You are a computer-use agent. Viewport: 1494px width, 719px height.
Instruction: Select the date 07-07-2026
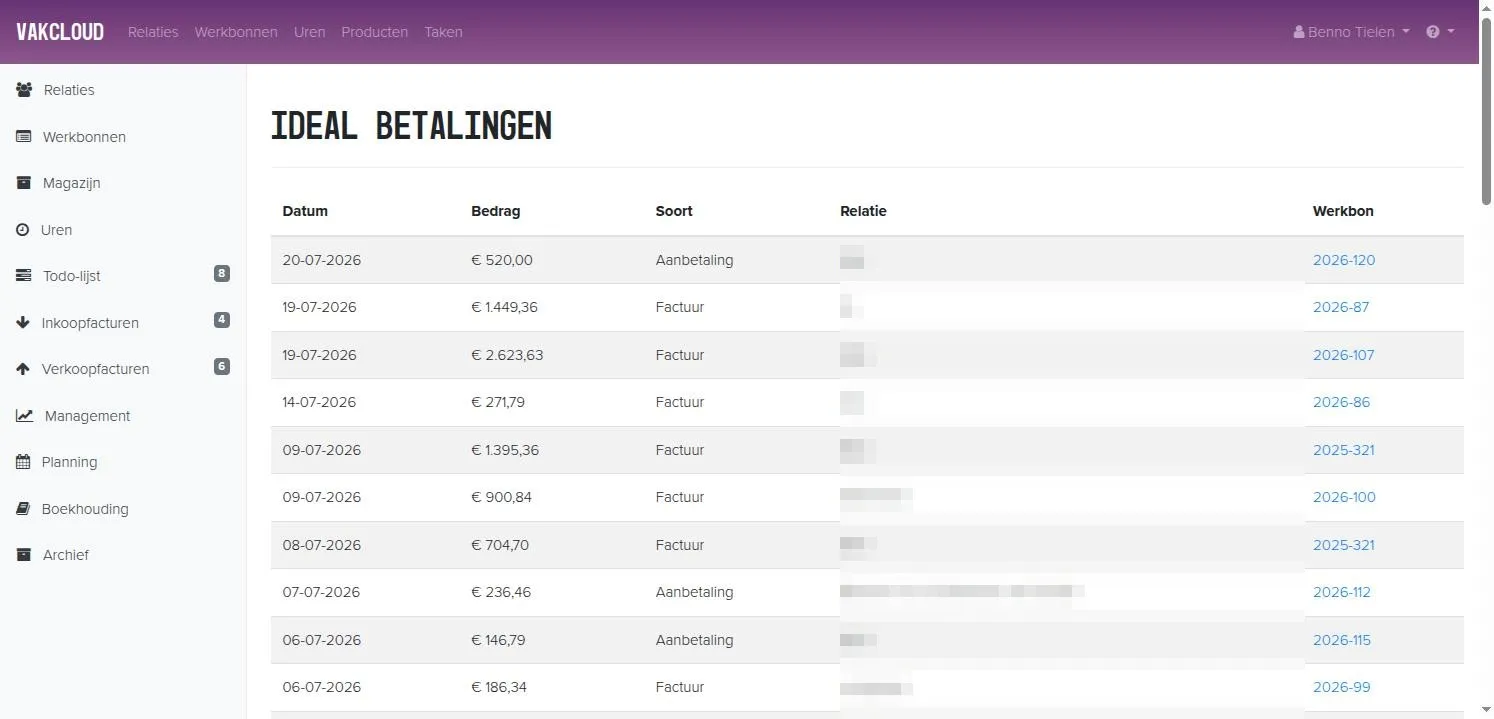coord(321,592)
